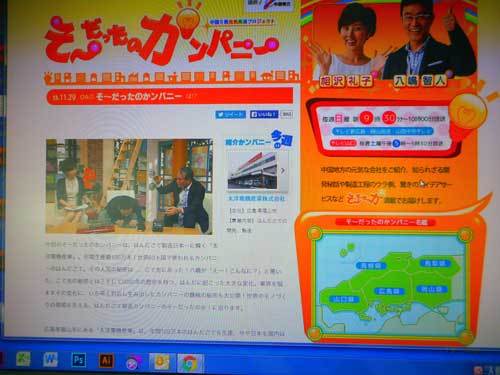Open the red article heading そーだったのかンパニー
Screen dimensions: 500x375
(139, 97)
